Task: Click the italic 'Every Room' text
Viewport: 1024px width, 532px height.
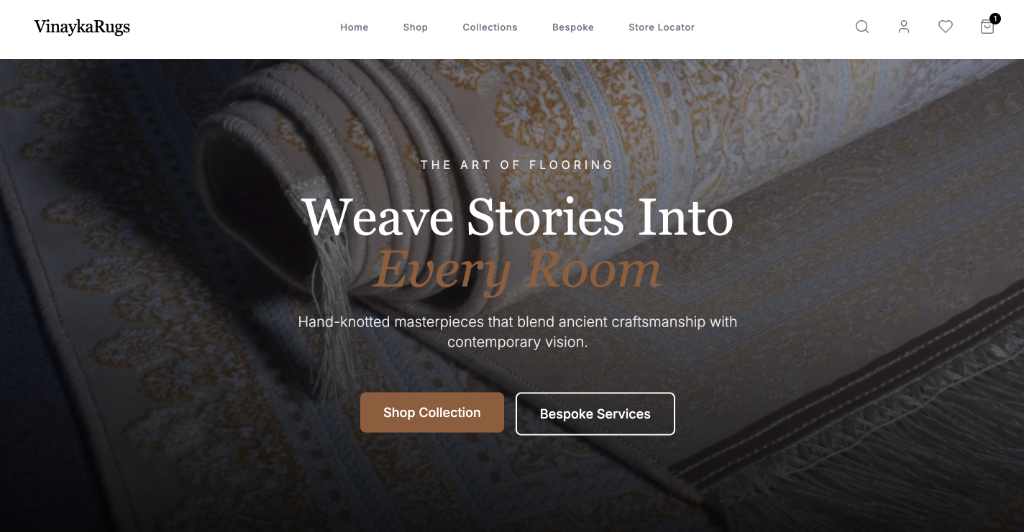Action: 517,269
